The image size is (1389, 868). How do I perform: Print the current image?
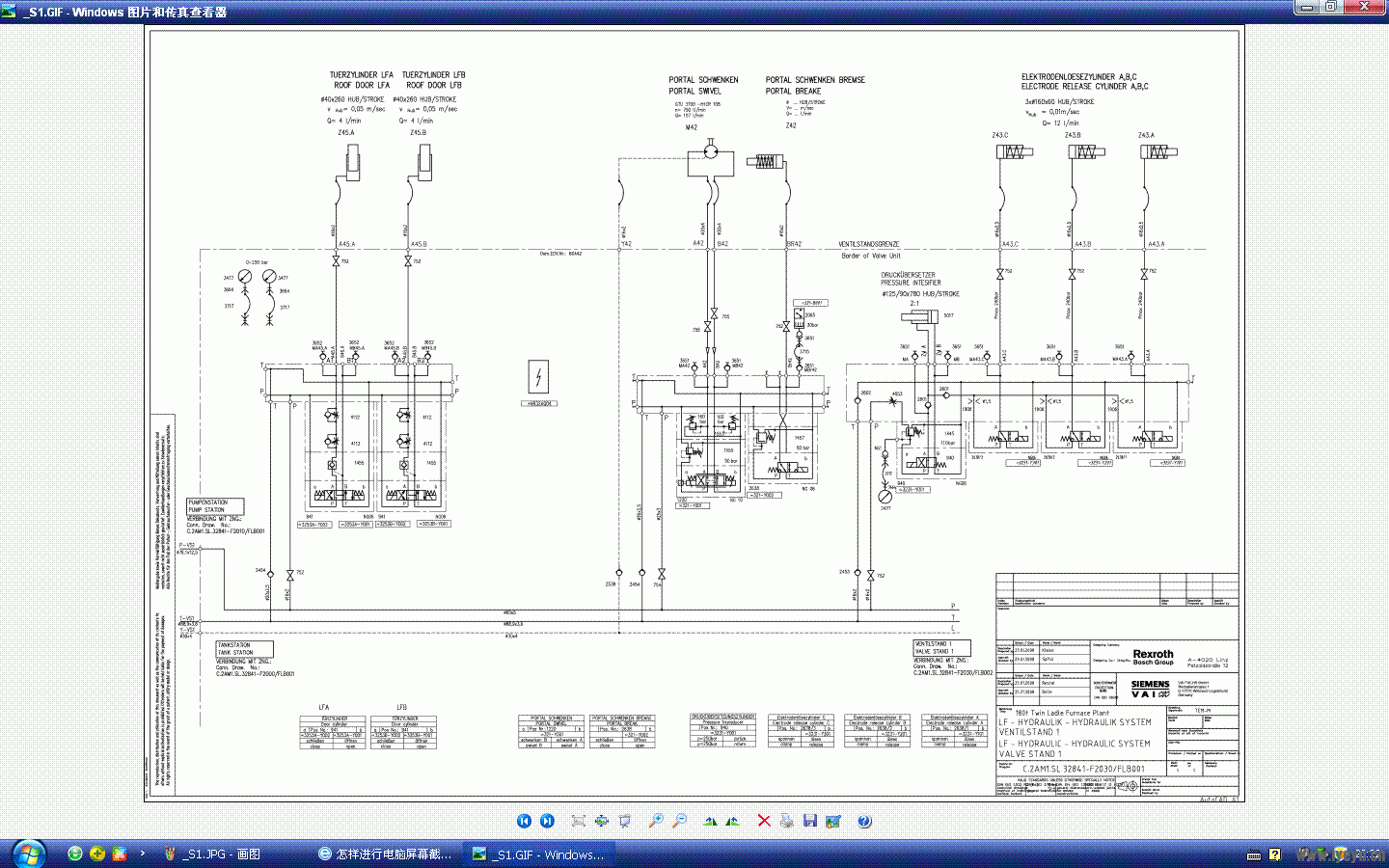pyautogui.click(x=787, y=821)
